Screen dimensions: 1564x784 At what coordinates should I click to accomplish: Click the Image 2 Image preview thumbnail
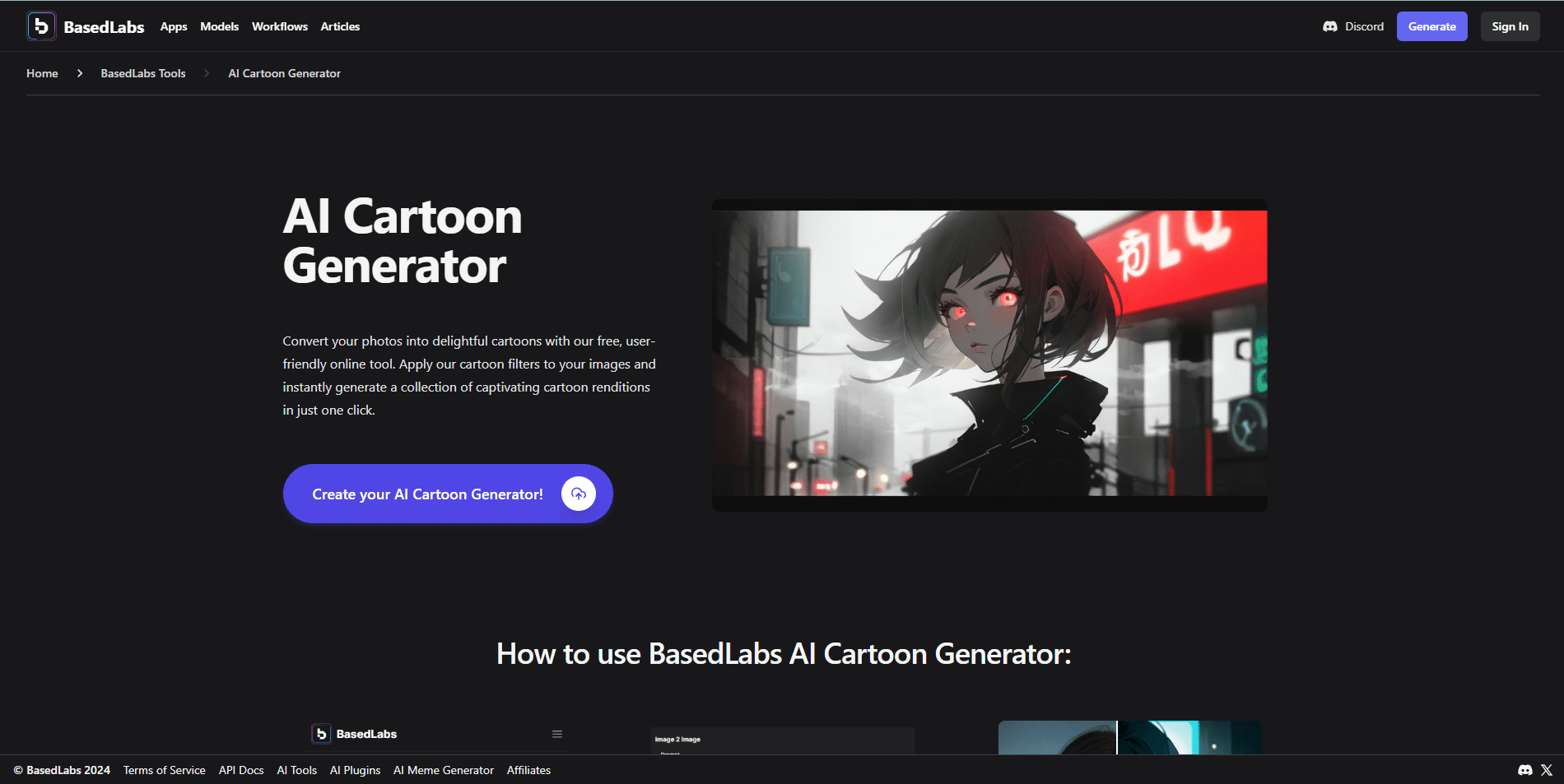pyautogui.click(x=782, y=740)
